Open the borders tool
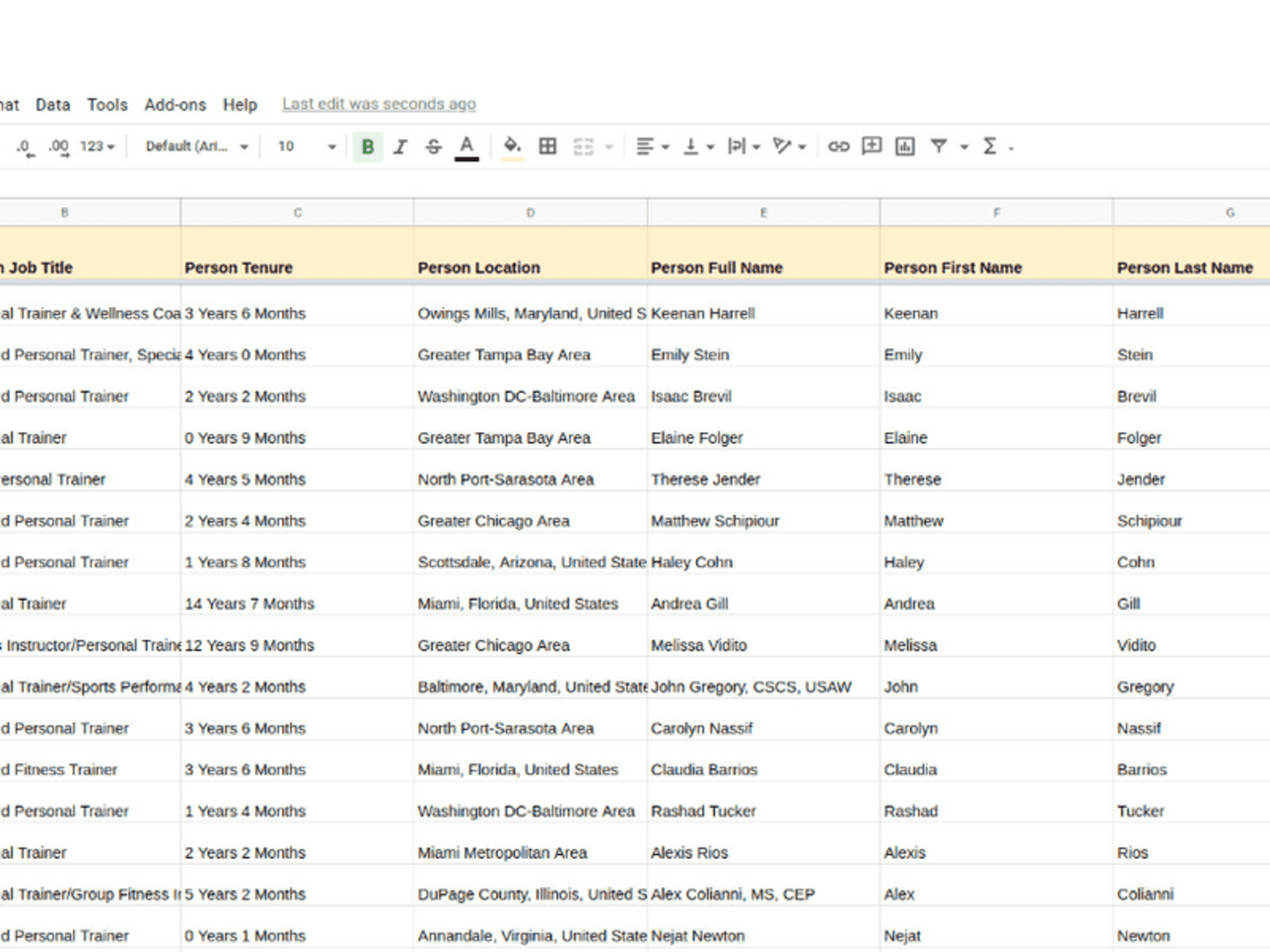Screen dimensions: 1270x952 click(x=548, y=146)
